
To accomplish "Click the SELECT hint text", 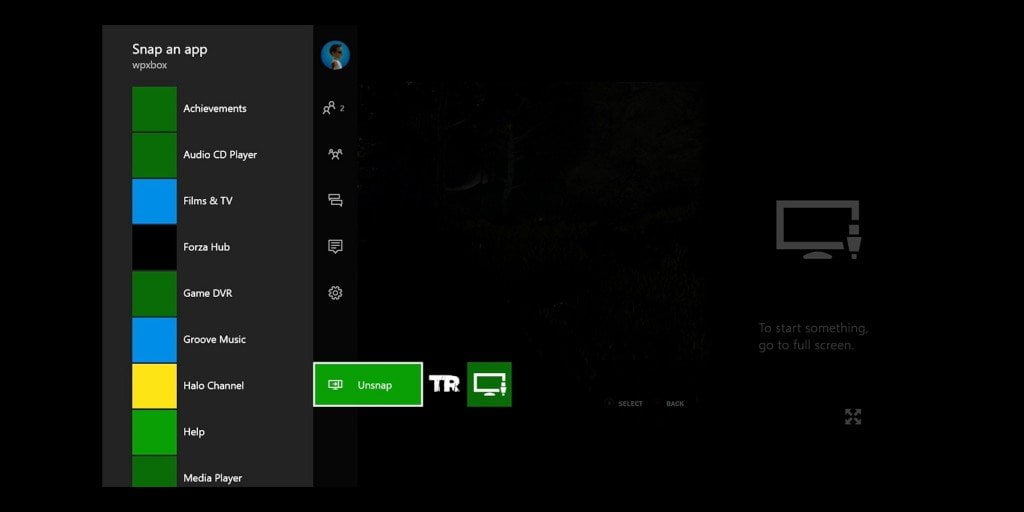I will point(630,404).
